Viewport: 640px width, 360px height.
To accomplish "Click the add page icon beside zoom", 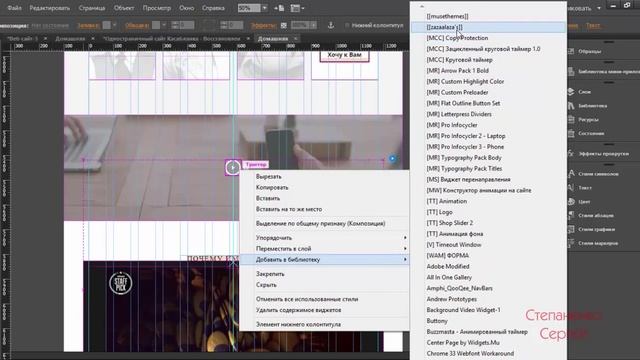I will [280, 8].
